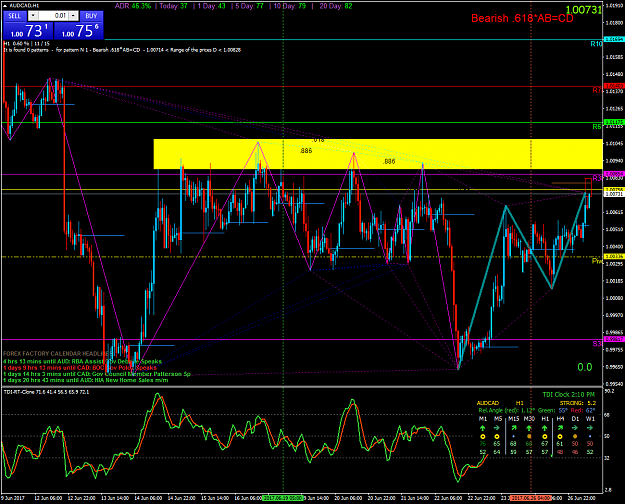This screenshot has width=625, height=504.
Task: Click the 'TDI Clock 2:10 PM' text
Action: point(568,395)
